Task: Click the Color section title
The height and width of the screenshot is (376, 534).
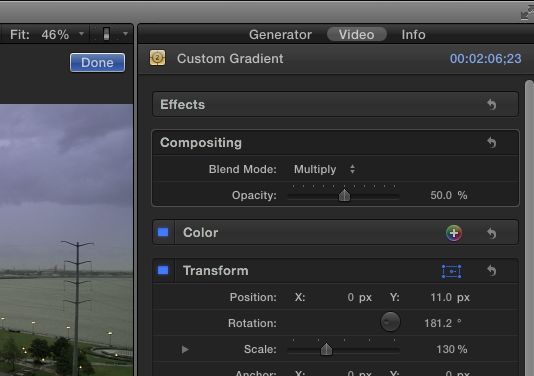Action: pyautogui.click(x=200, y=233)
